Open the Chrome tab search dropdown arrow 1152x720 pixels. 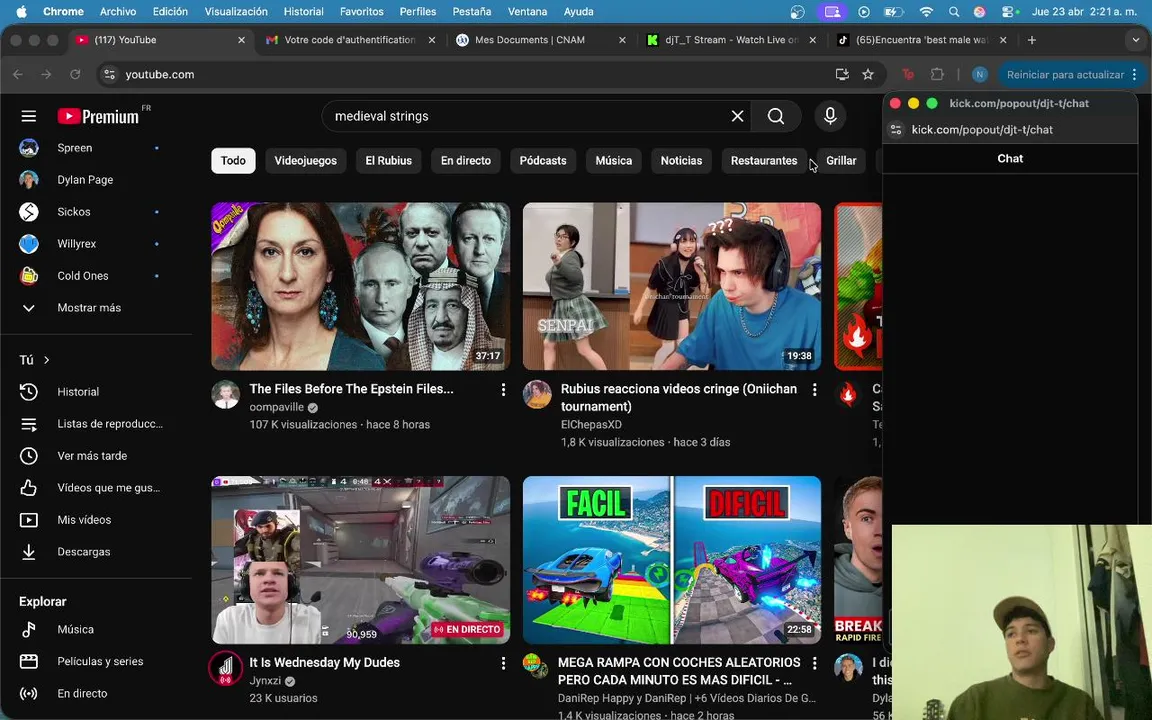point(1135,40)
